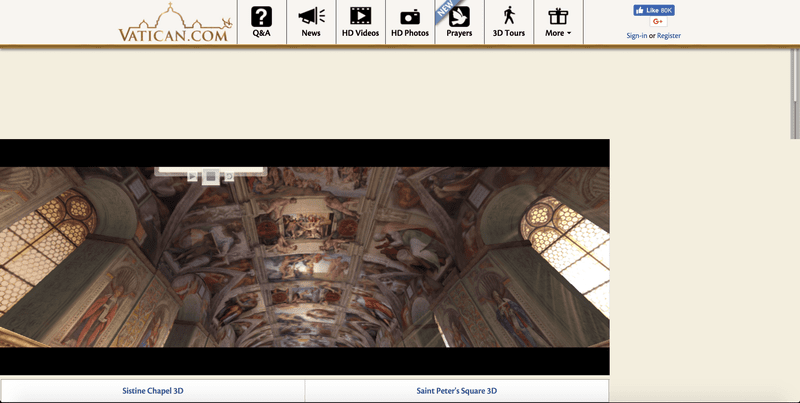Image resolution: width=800 pixels, height=403 pixels.
Task: Switch to the Sistine Chapel 3D tab
Action: [x=153, y=391]
